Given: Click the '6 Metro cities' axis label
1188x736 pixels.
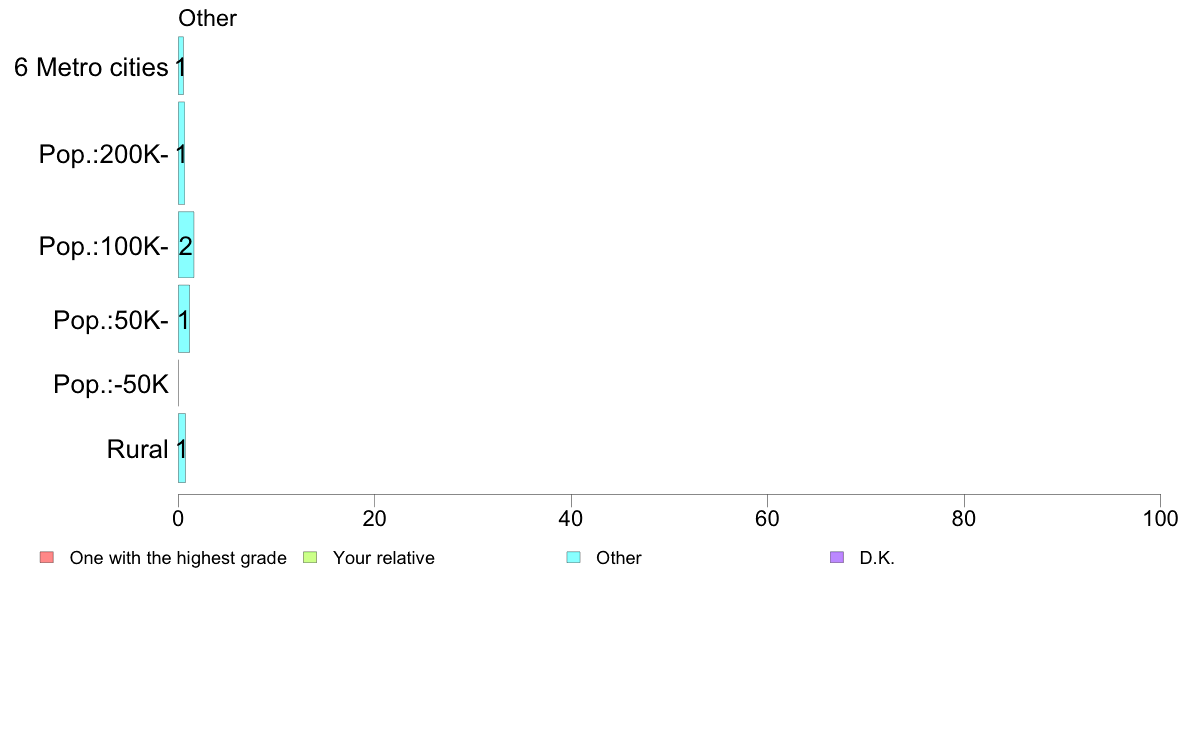Looking at the screenshot, I should click(x=91, y=67).
